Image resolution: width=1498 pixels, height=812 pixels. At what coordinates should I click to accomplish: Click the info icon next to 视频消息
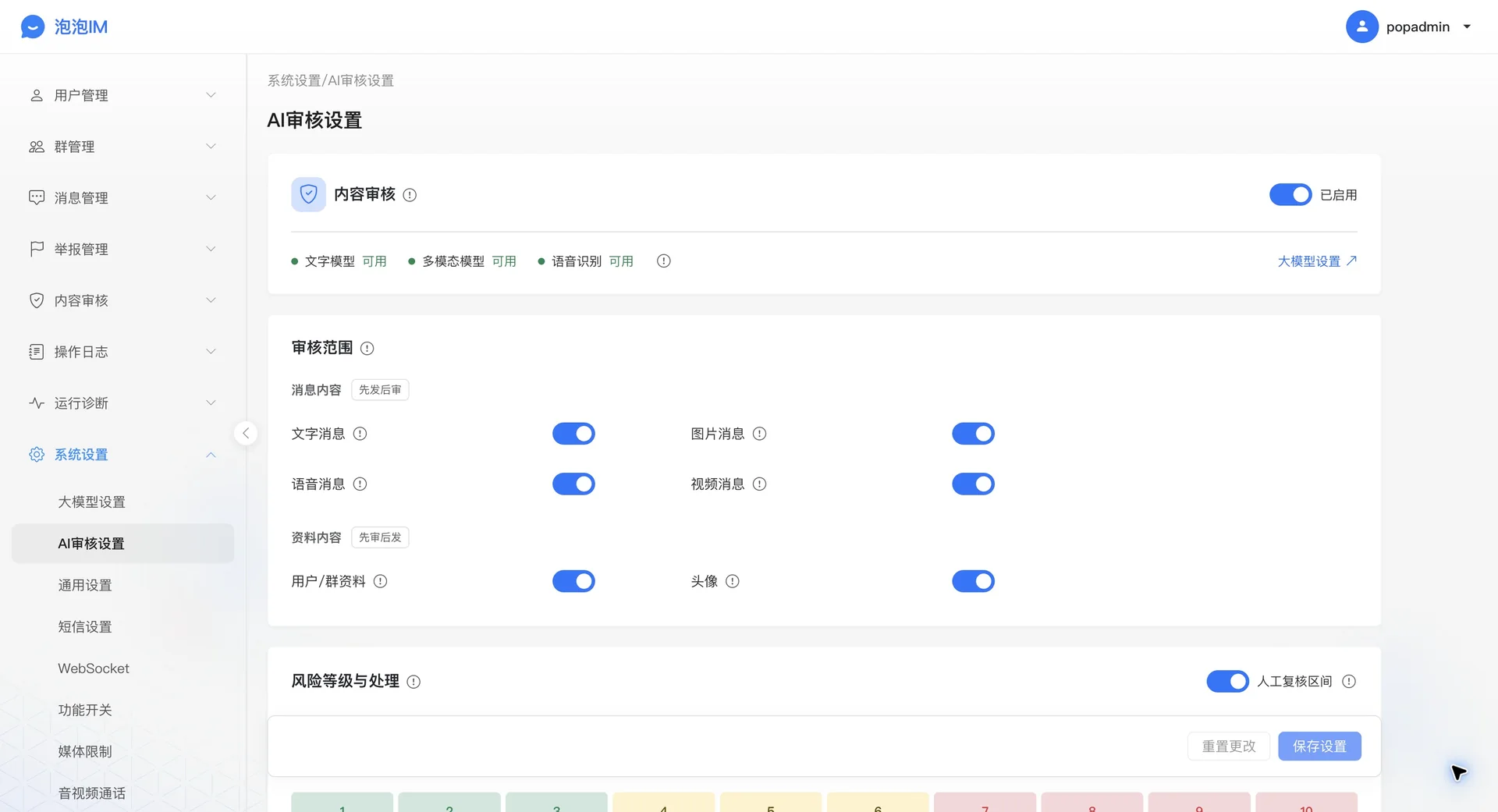coord(759,484)
